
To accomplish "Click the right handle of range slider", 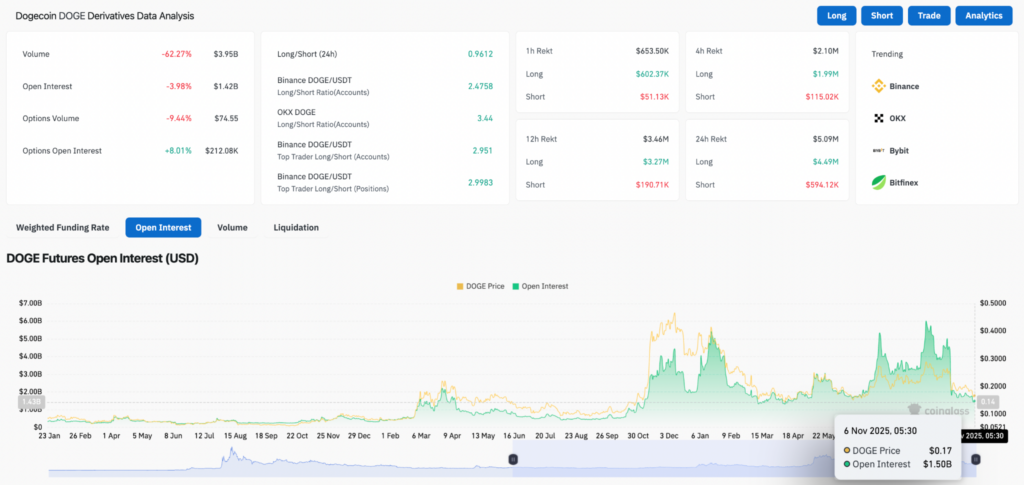I will pos(975,459).
